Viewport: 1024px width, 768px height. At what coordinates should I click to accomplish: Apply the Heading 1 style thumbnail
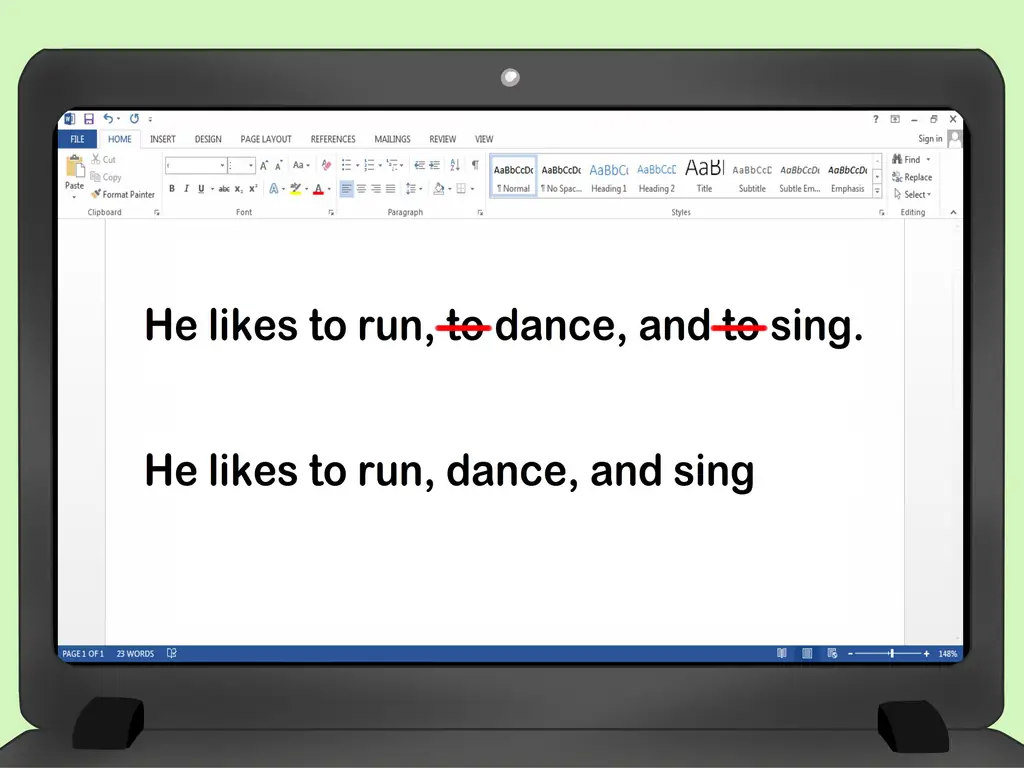click(x=608, y=177)
